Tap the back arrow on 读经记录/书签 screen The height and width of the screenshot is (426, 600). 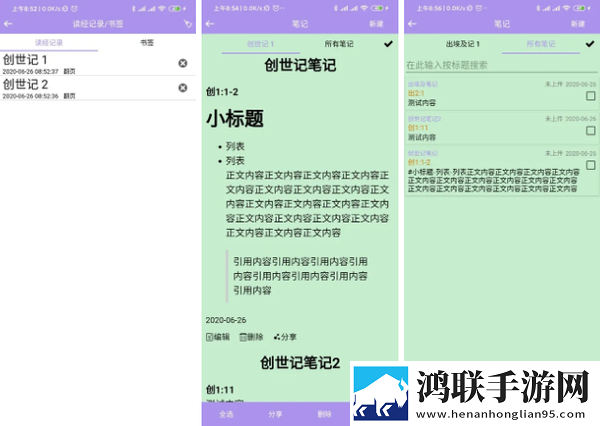tap(8, 24)
